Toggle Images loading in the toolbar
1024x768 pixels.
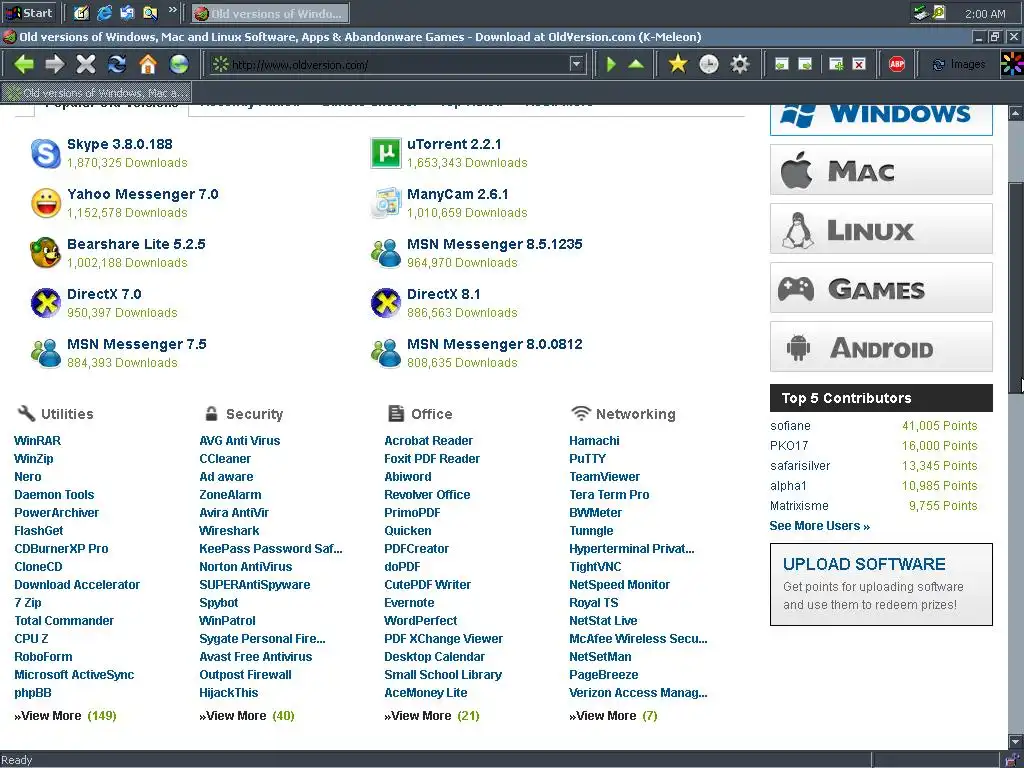tap(958, 64)
